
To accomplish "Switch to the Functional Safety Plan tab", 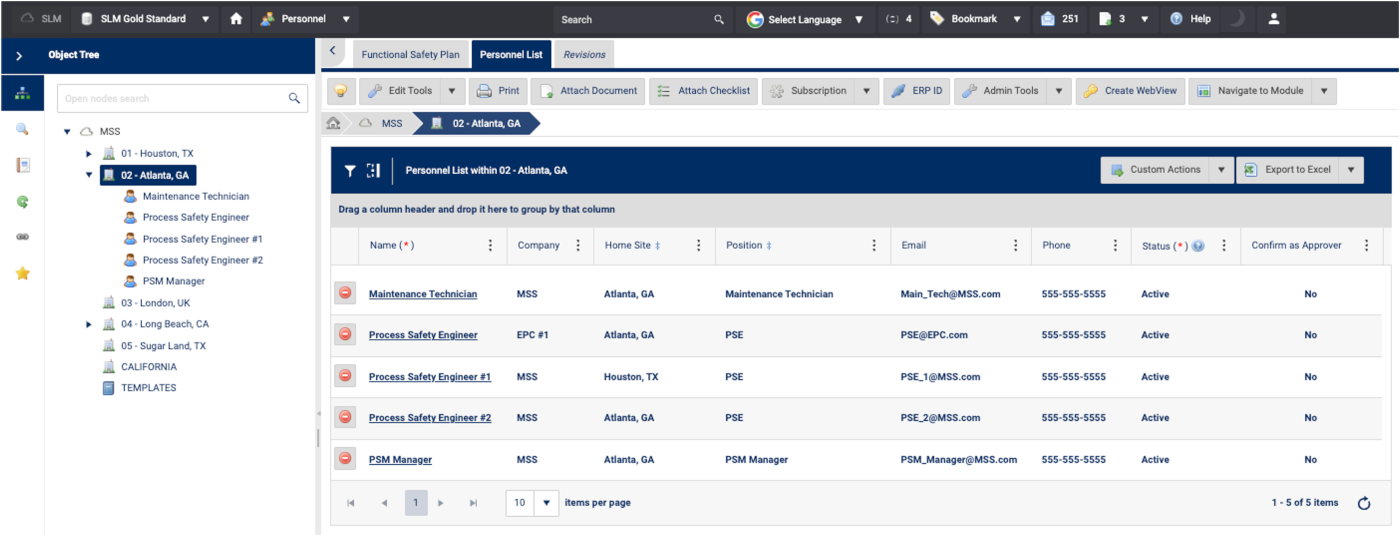I will pos(410,55).
